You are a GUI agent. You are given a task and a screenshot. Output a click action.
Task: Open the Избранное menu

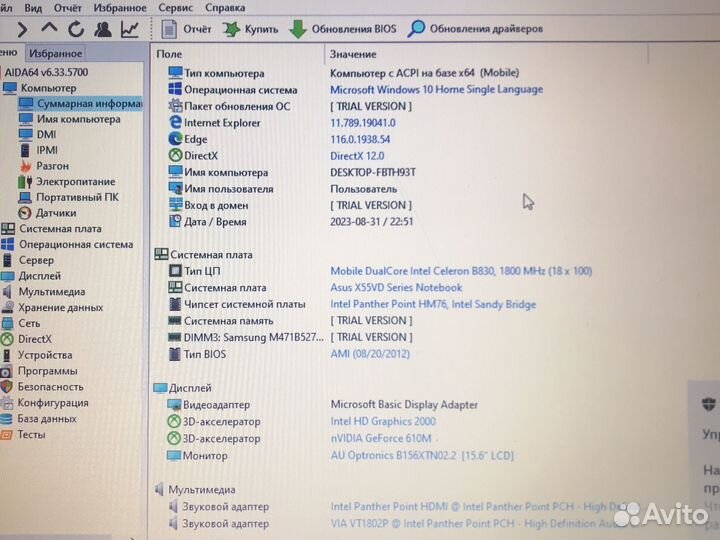pos(120,7)
